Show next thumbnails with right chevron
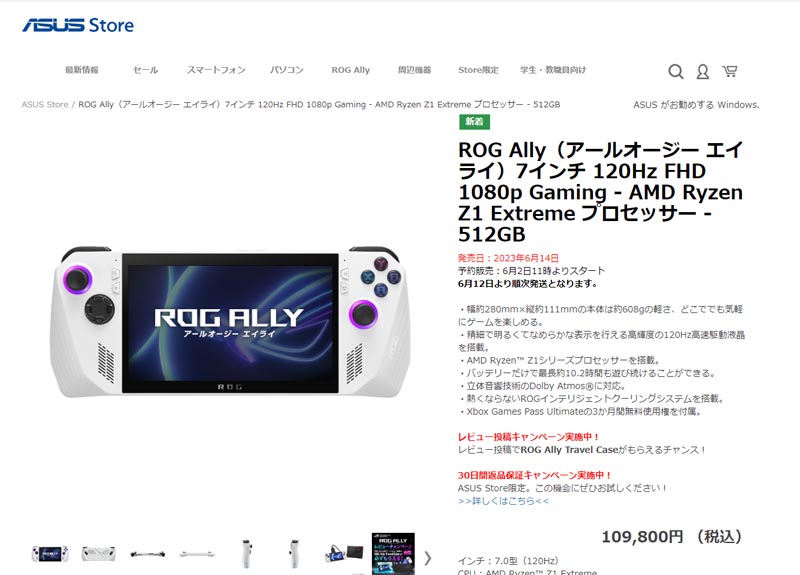800x575 pixels. tap(428, 558)
